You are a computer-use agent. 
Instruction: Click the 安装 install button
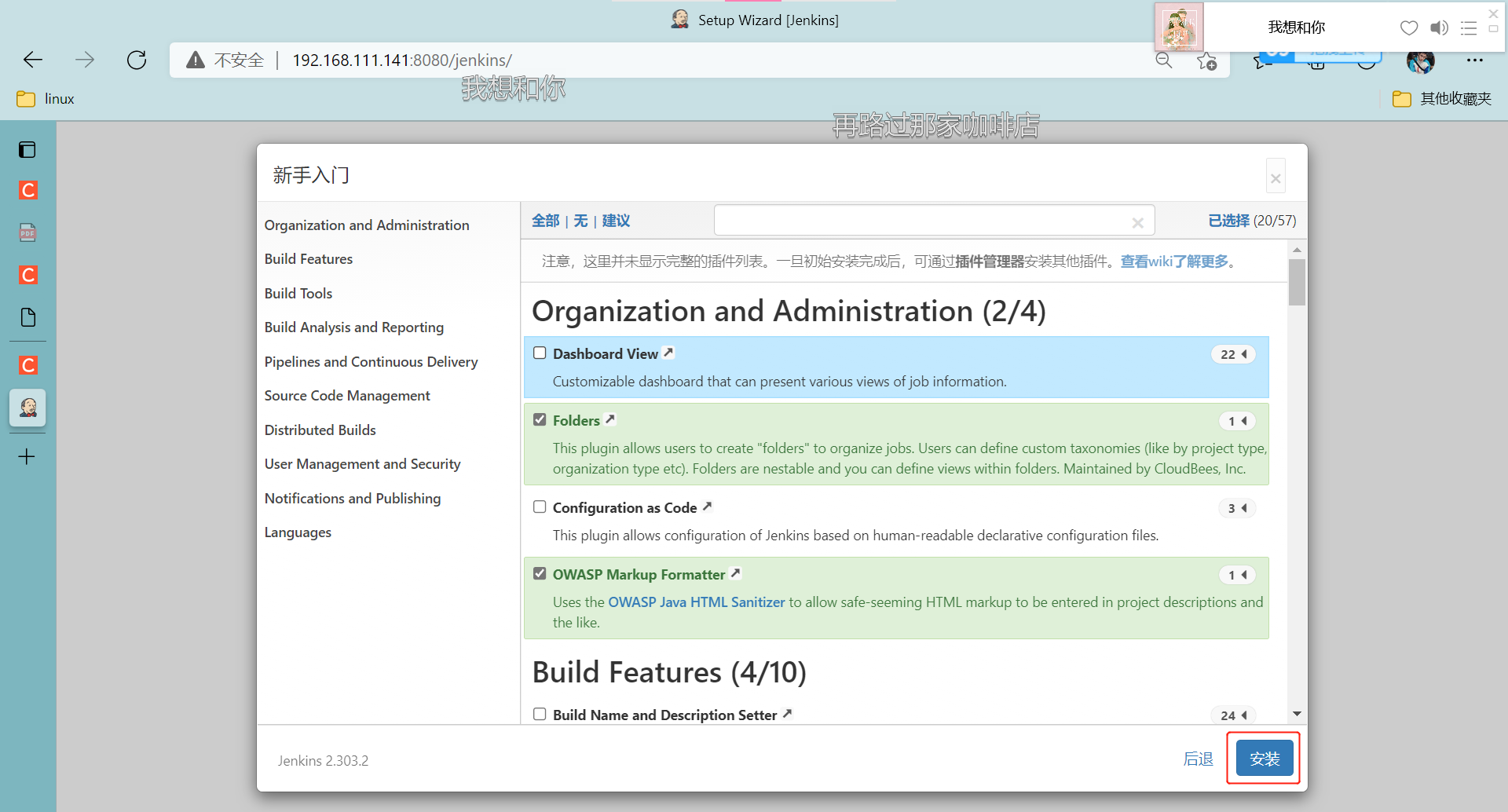[1265, 759]
